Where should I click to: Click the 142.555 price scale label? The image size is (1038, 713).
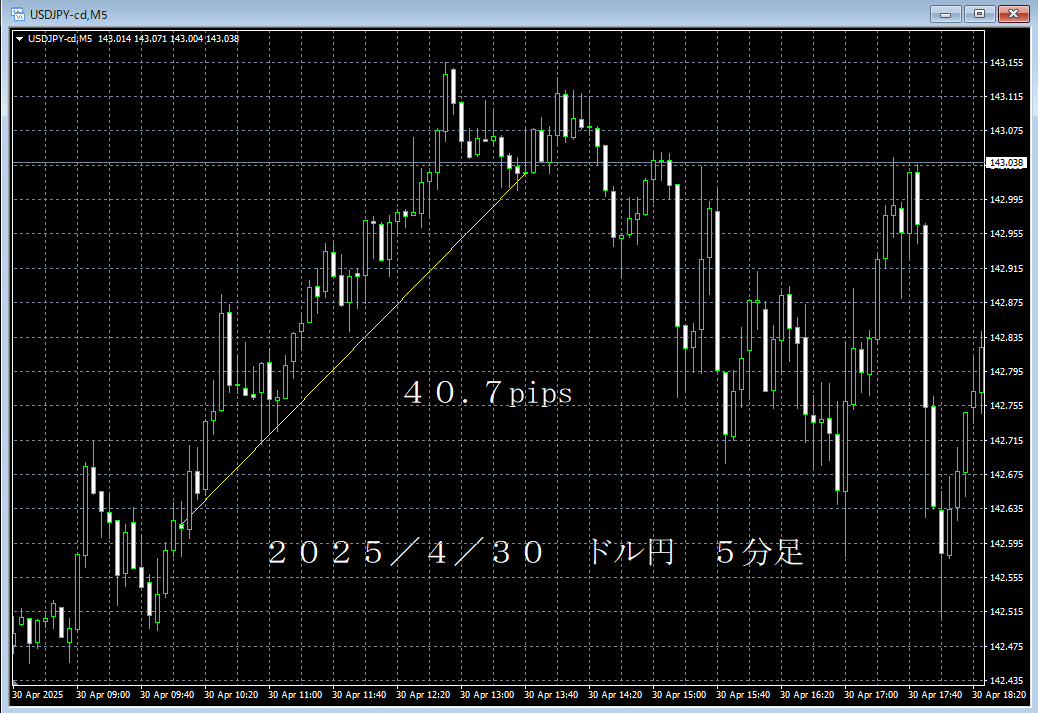[x=1006, y=577]
